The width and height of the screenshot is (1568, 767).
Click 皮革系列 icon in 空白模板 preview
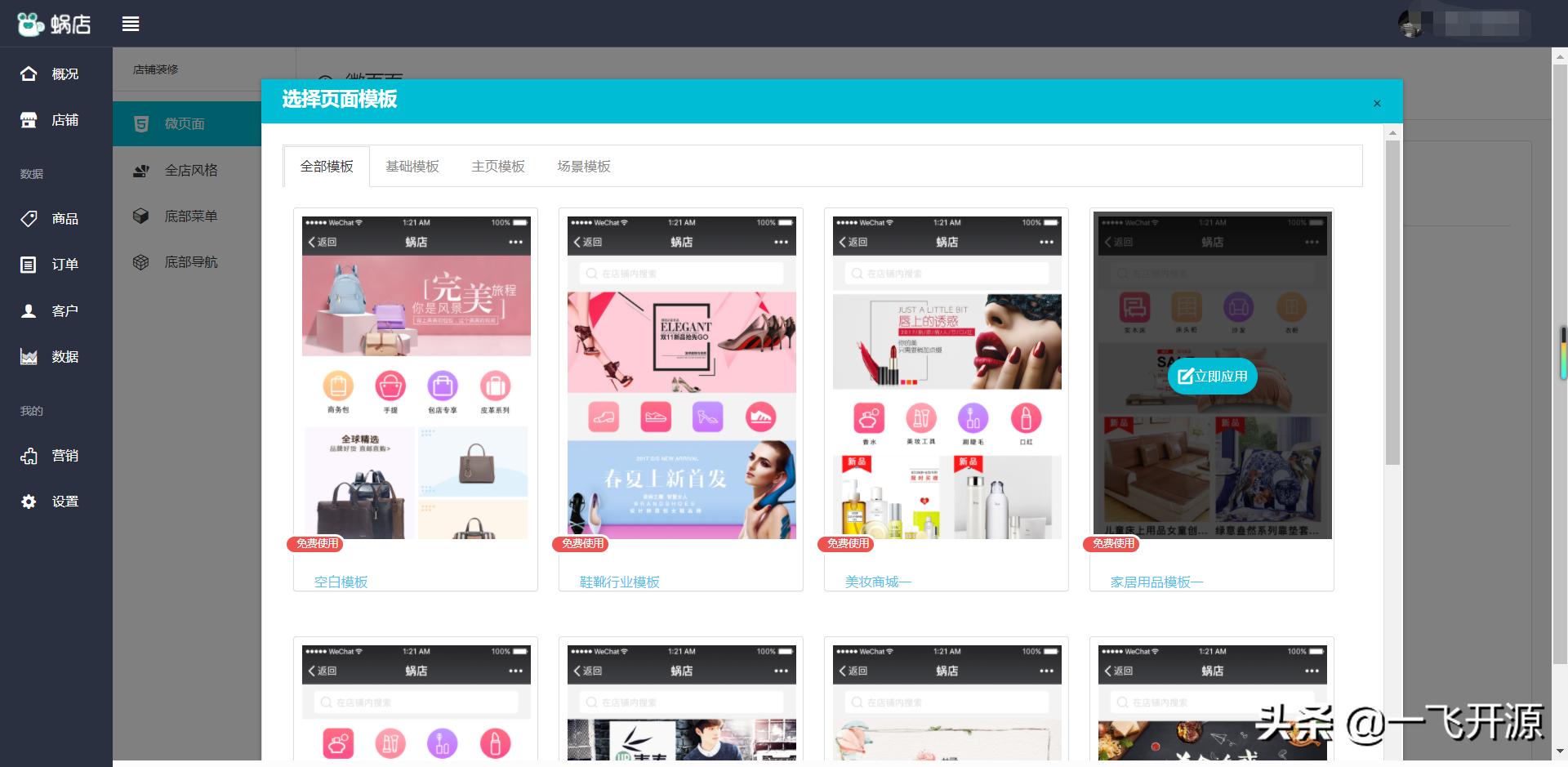pyautogui.click(x=495, y=386)
